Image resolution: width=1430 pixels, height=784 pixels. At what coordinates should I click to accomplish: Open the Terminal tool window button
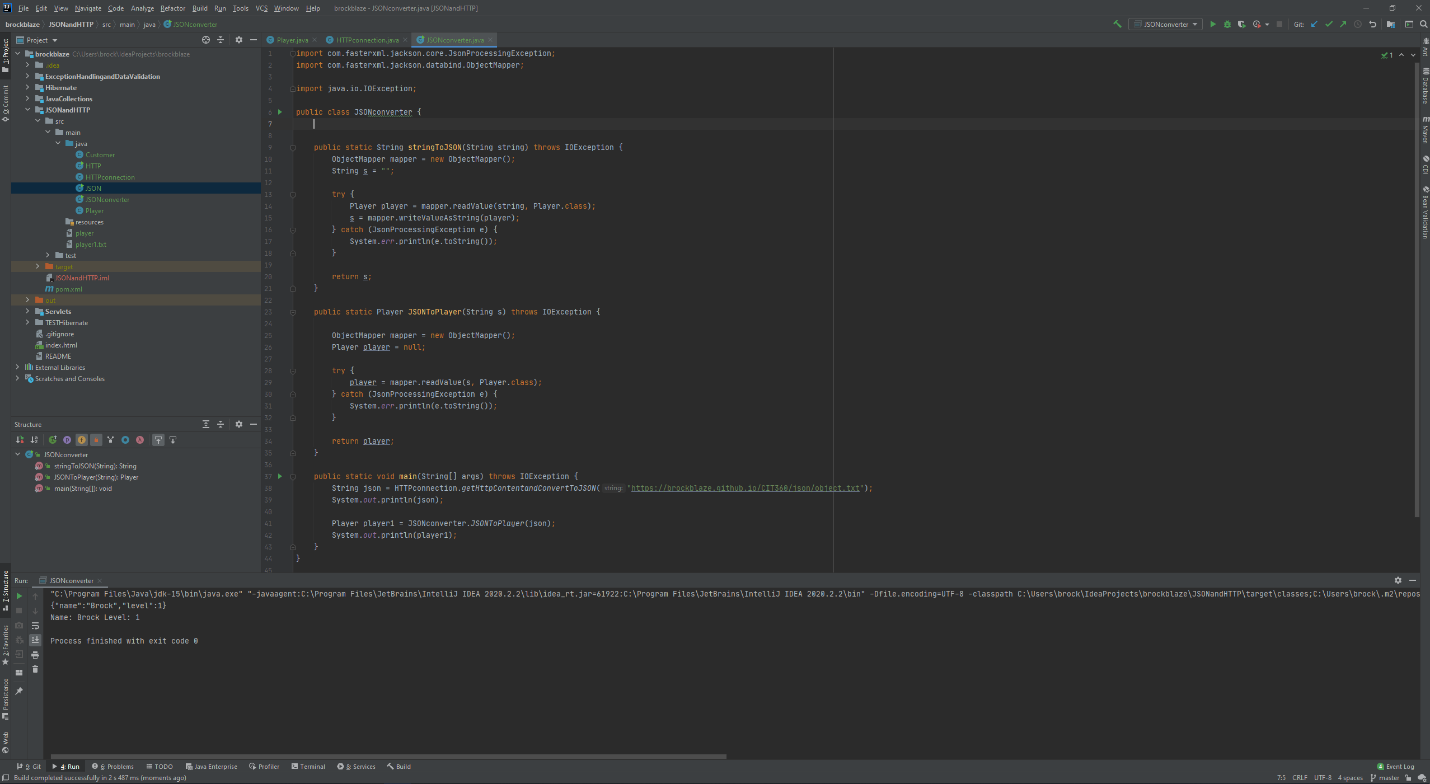click(x=308, y=767)
